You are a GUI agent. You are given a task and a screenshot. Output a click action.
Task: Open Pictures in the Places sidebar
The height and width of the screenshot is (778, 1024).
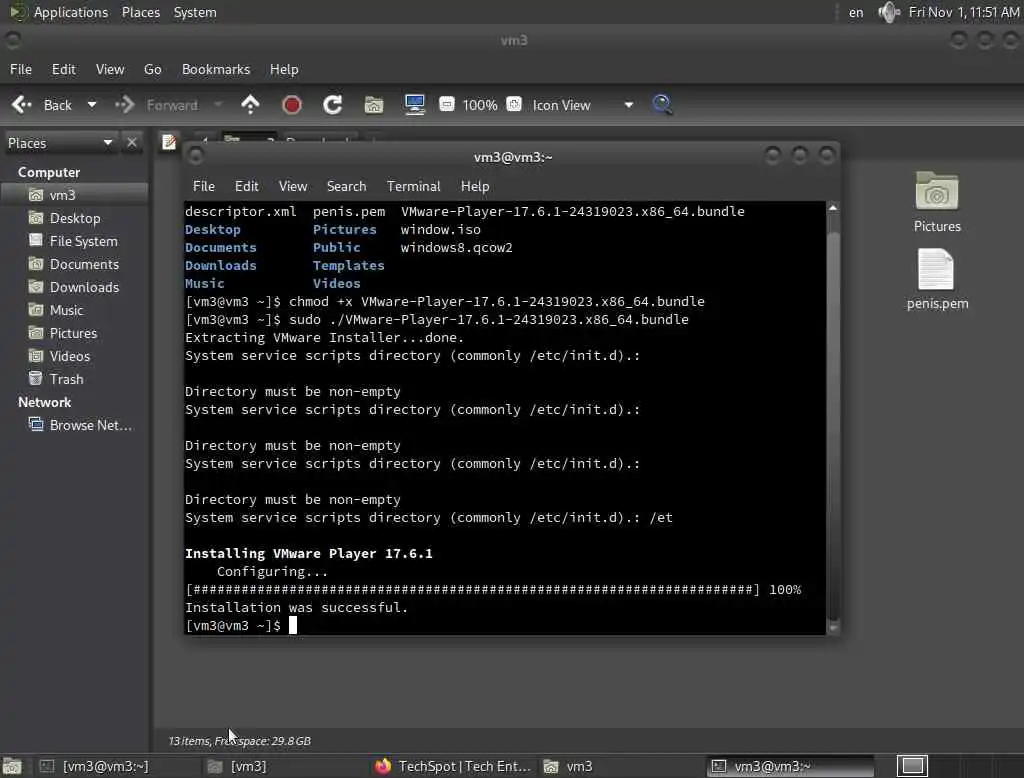(74, 333)
